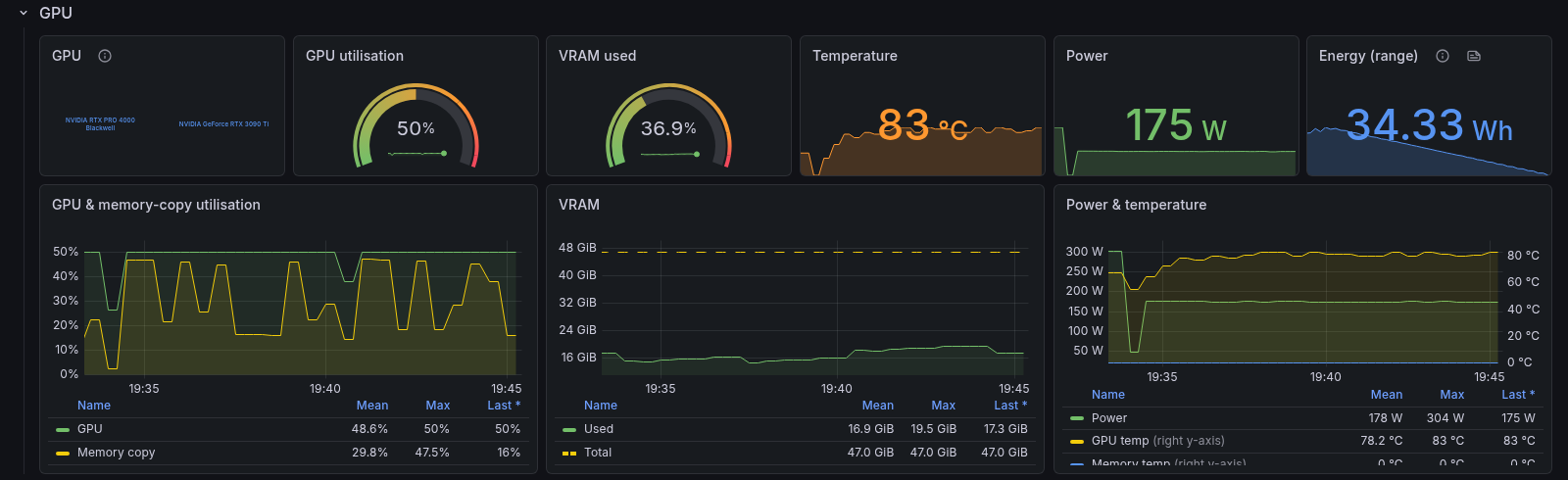Sort utilisation legend by Last * column
Viewport: 1568px width, 480px height.
point(504,406)
